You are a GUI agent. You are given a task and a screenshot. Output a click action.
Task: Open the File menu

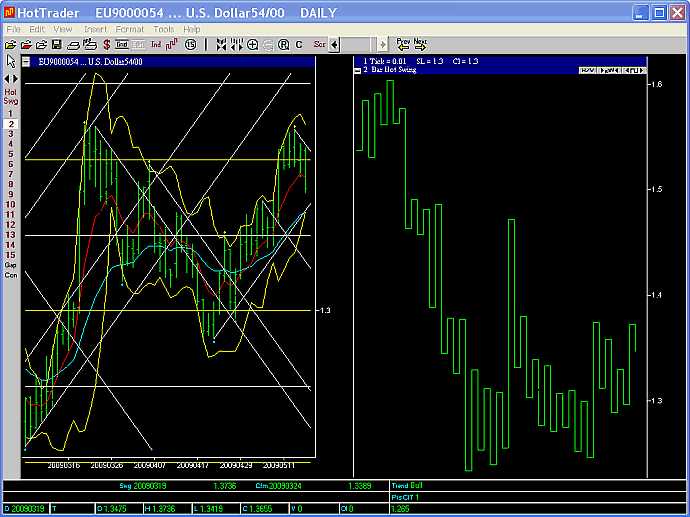(x=14, y=29)
